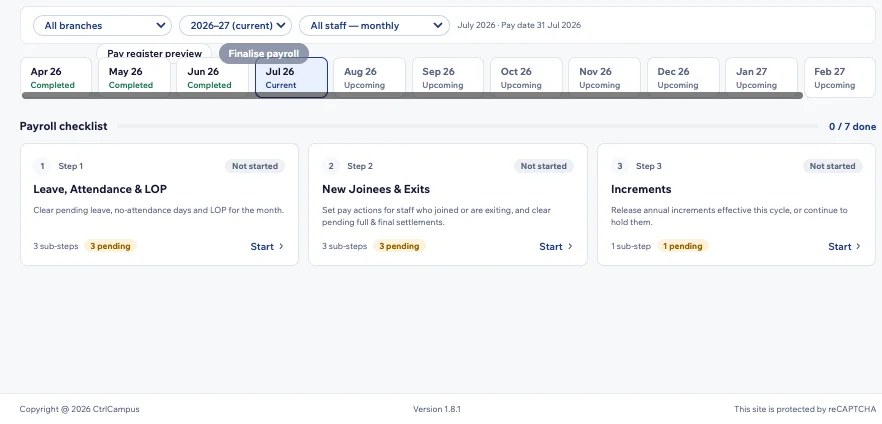
Task: Click the 1 pending badge in Increments card
Action: coord(683,246)
